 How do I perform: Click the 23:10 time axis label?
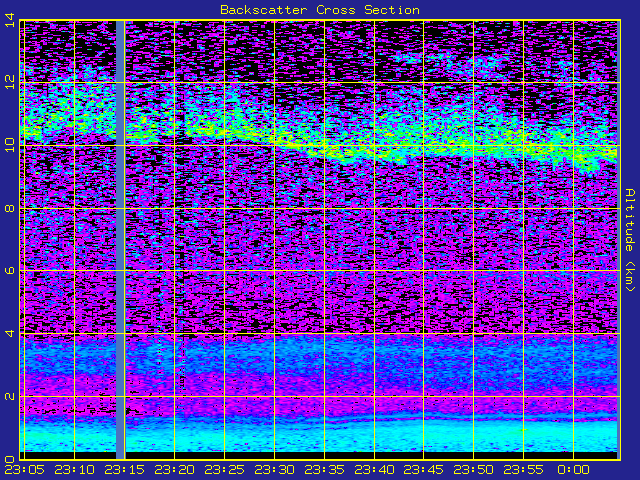click(x=74, y=470)
